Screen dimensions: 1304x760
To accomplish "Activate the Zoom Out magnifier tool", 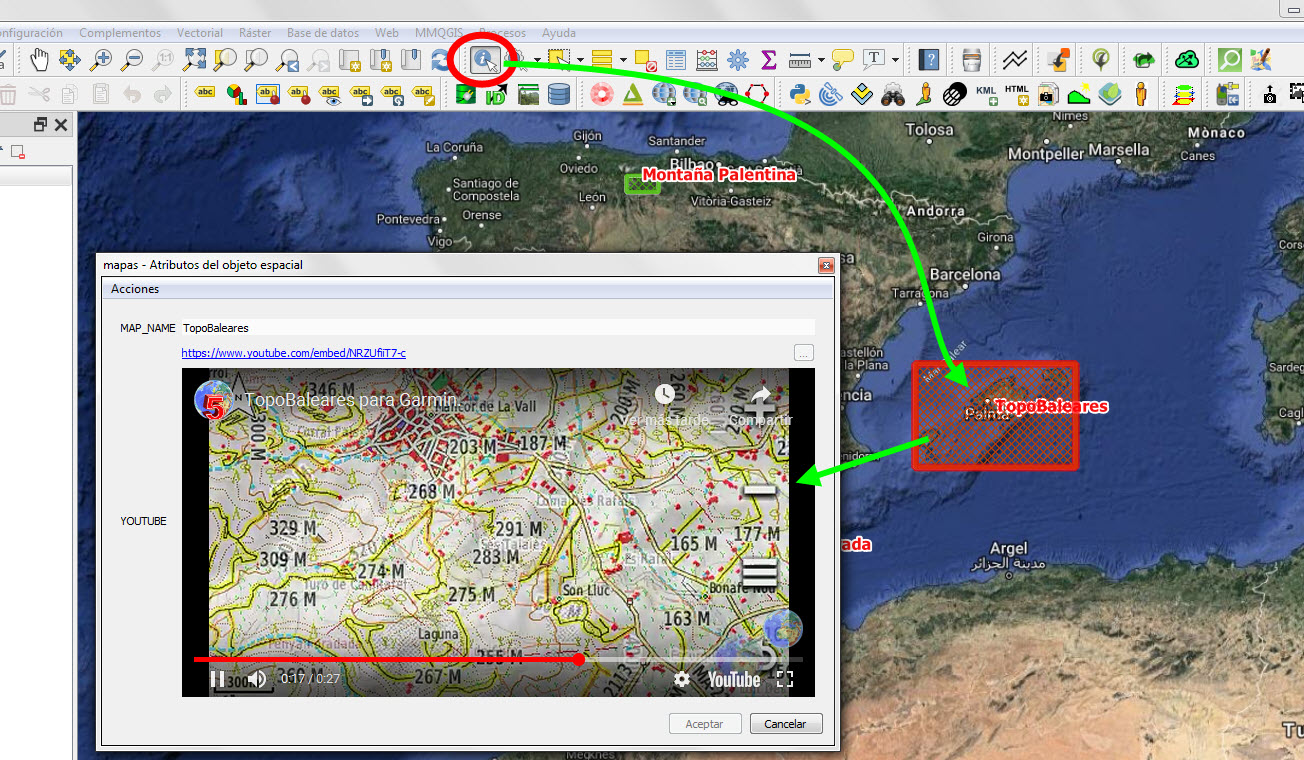I will tap(131, 60).
